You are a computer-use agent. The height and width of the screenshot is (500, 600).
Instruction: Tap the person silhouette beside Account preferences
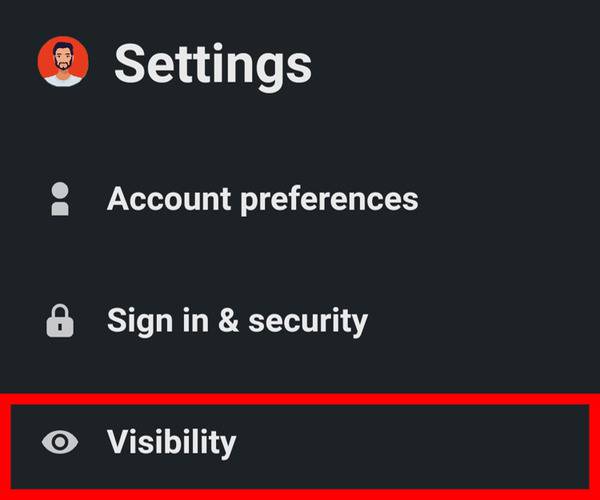pos(60,199)
